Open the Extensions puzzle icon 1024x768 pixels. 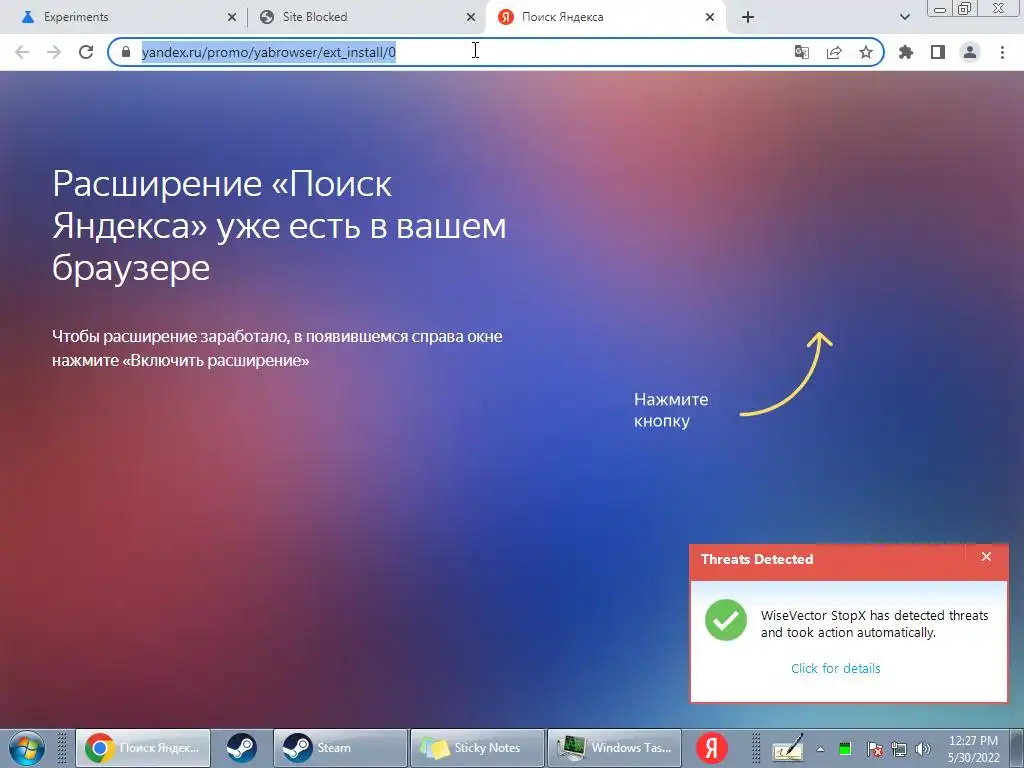click(906, 52)
